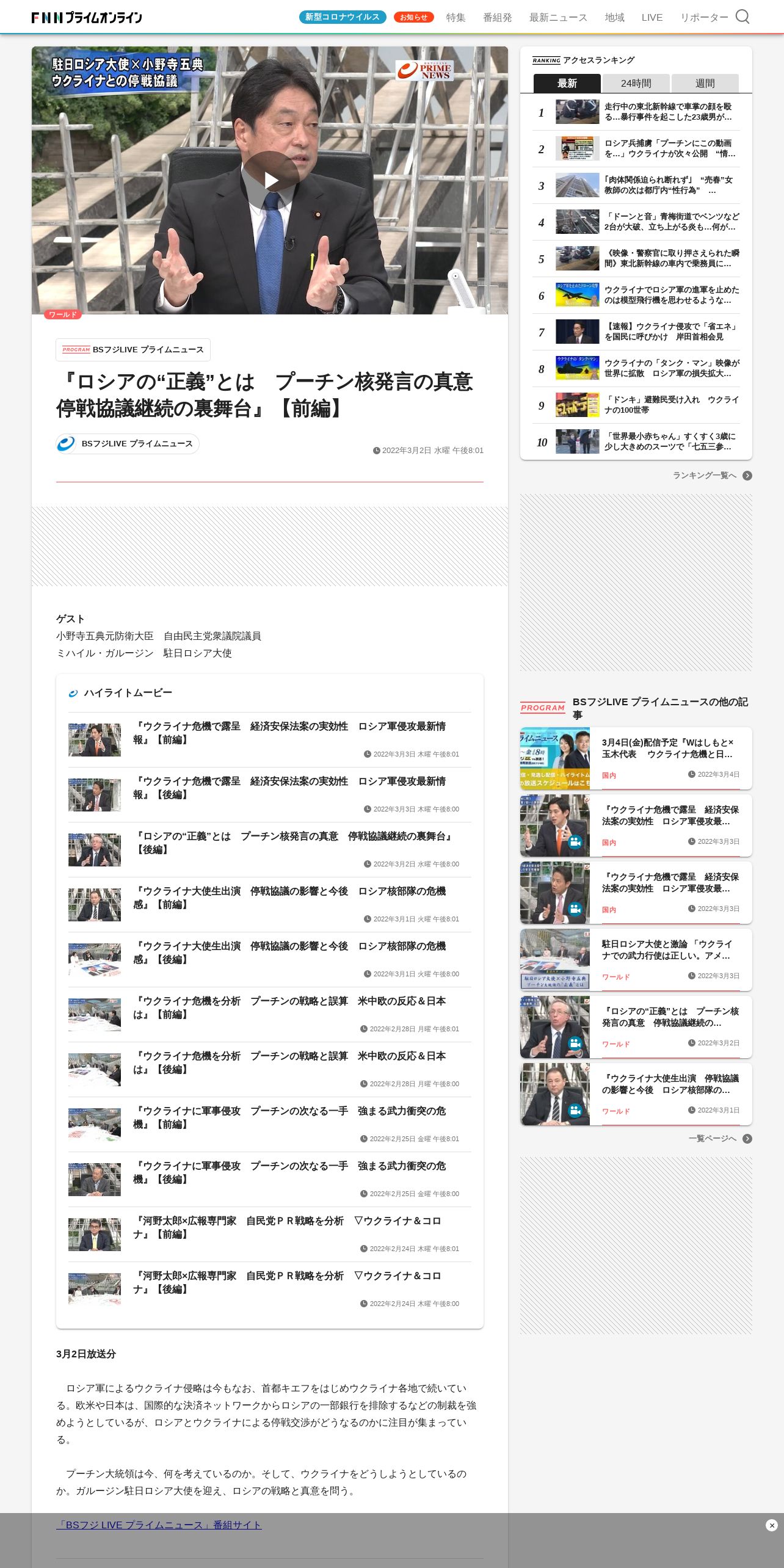Open 駐日ロシア大使と激論 sidebar card
The image size is (784, 1568).
pos(636,960)
